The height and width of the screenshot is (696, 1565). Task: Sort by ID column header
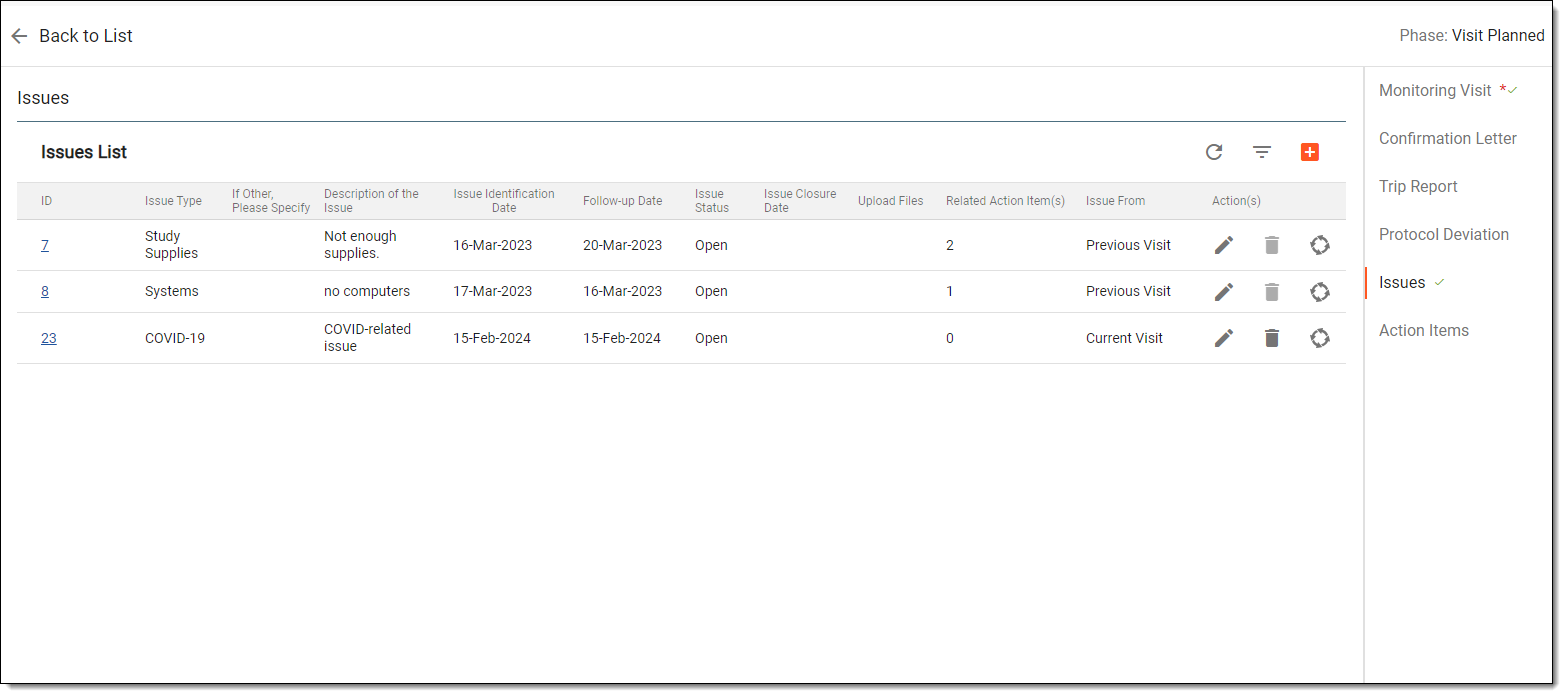[x=46, y=201]
